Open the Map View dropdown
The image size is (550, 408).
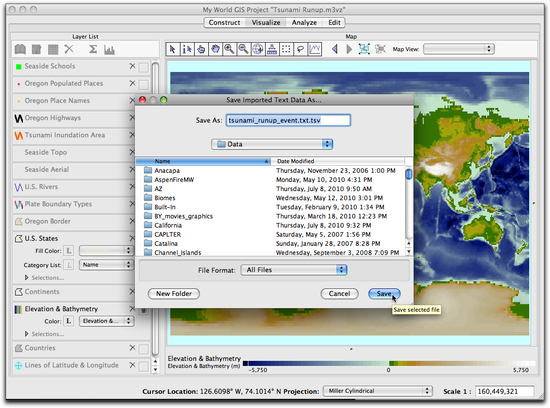[459, 49]
